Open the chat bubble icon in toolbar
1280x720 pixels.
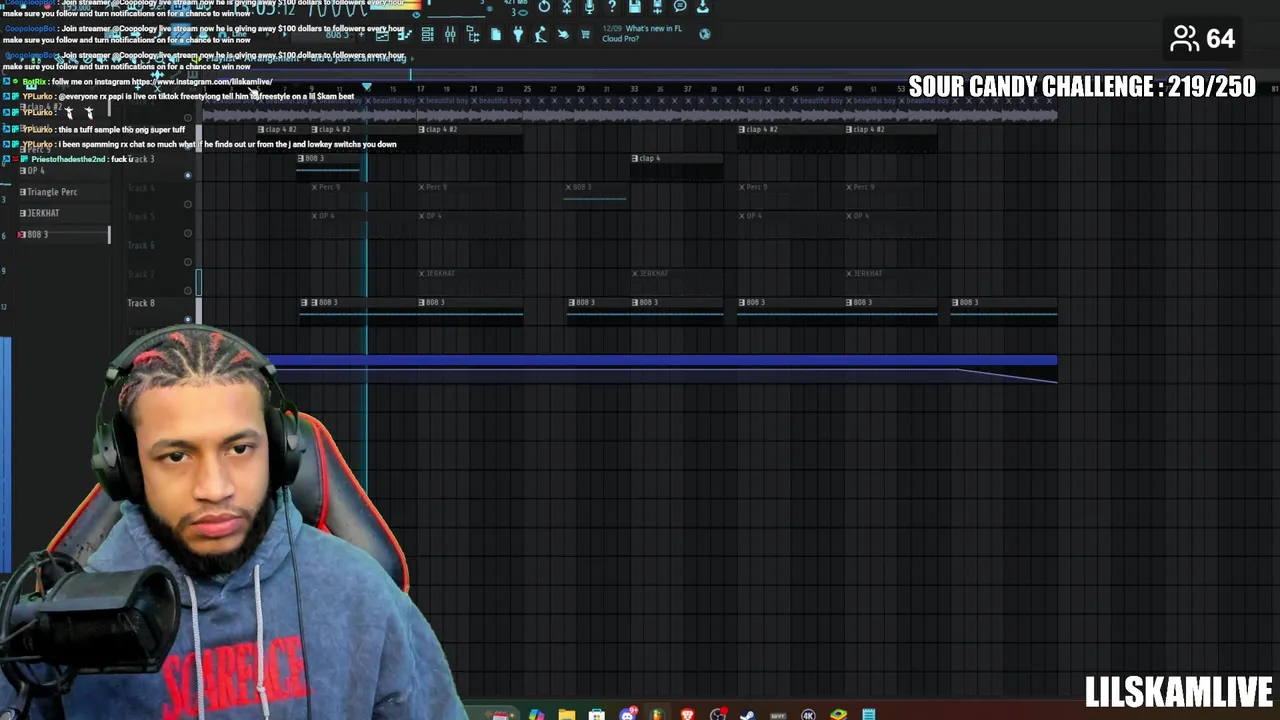point(680,6)
